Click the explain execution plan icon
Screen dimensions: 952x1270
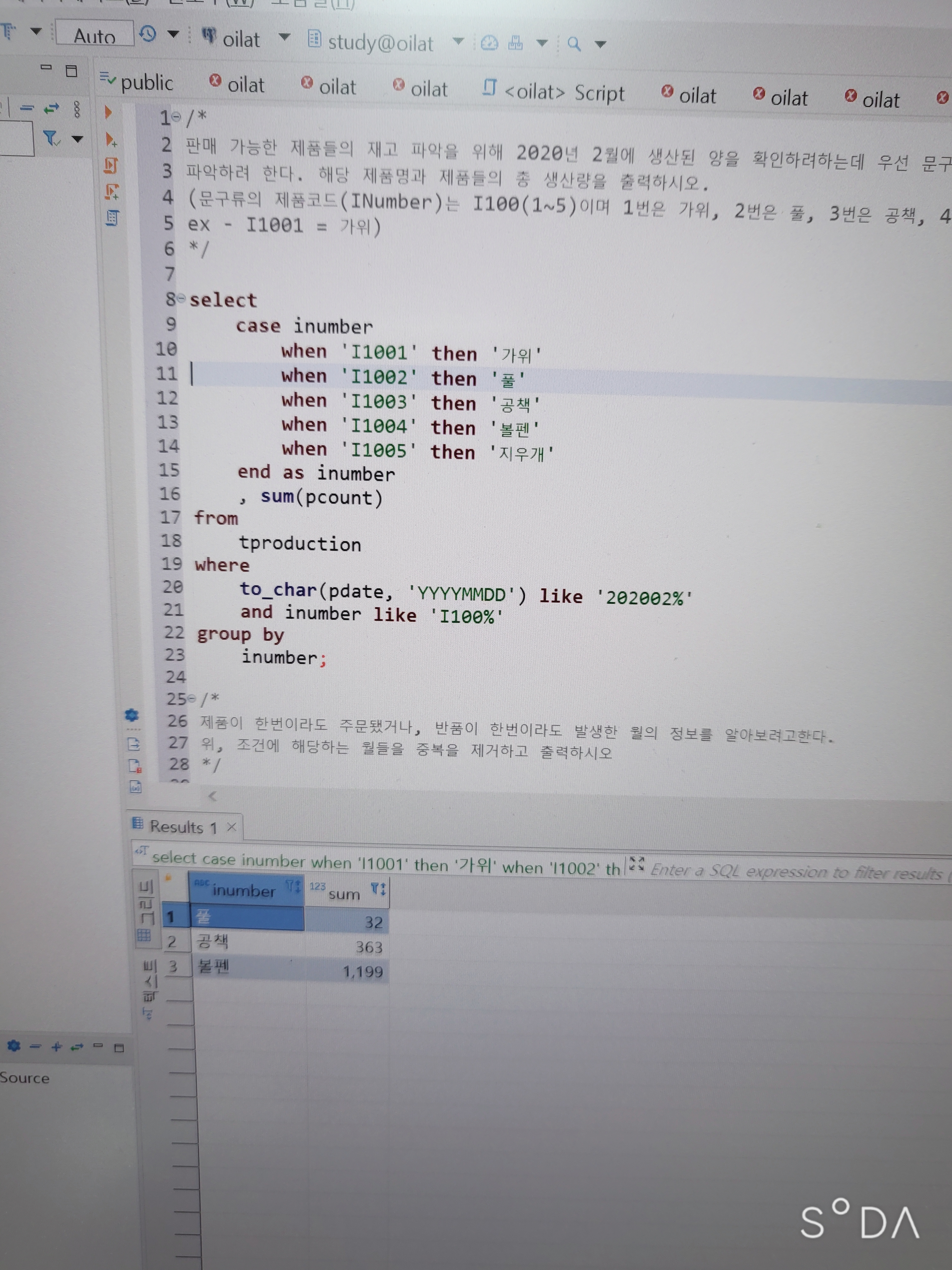point(112,218)
